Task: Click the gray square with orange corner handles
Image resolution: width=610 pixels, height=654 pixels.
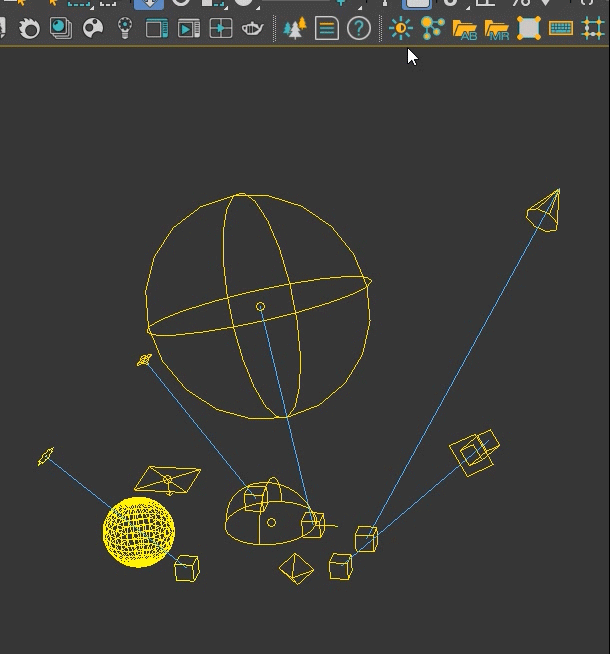Action: tap(529, 28)
